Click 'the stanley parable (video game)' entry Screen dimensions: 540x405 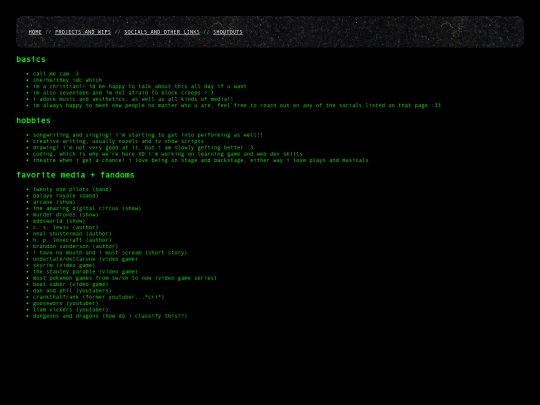pos(85,272)
